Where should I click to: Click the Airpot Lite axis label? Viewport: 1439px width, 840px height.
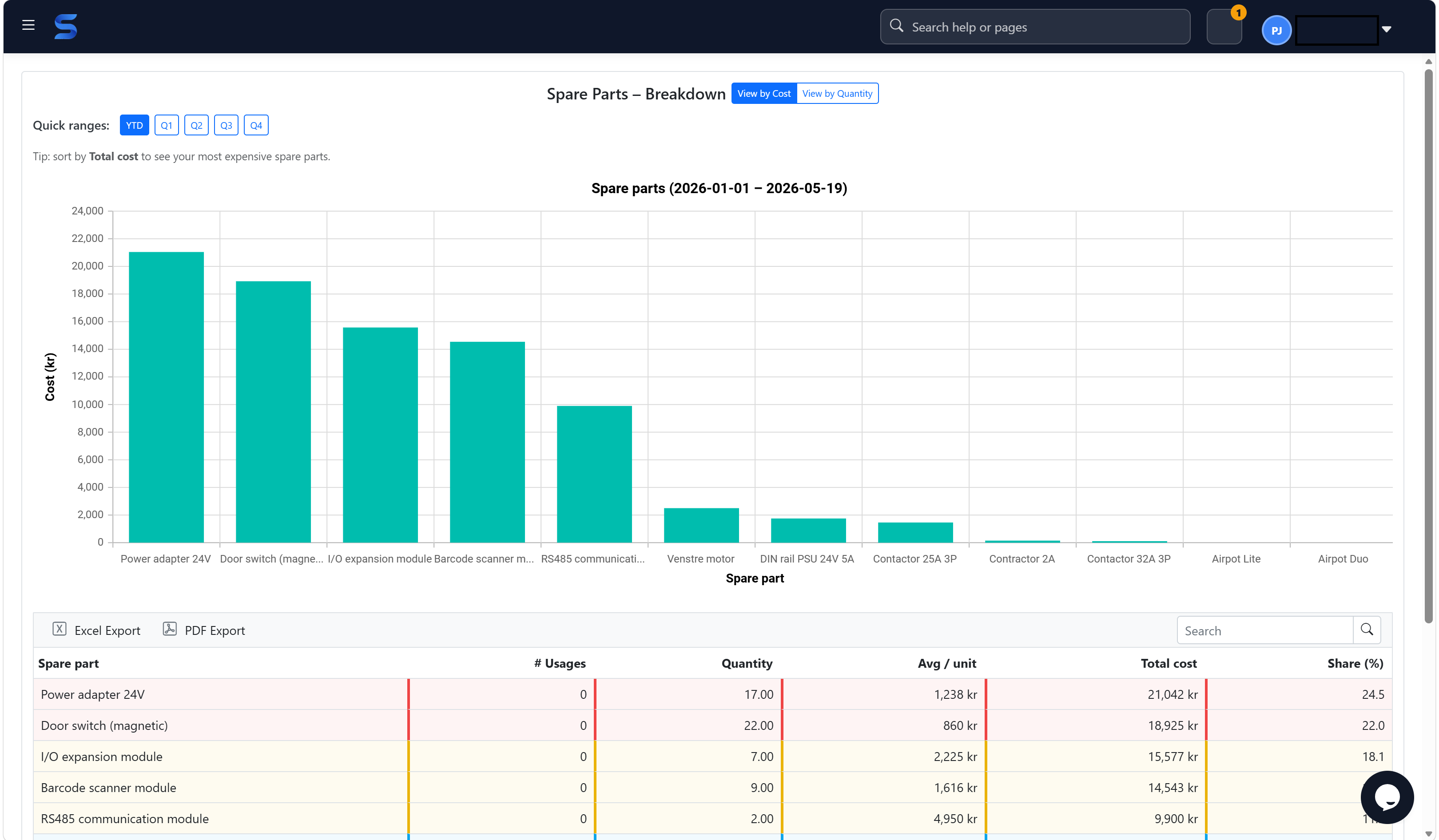click(x=1236, y=559)
